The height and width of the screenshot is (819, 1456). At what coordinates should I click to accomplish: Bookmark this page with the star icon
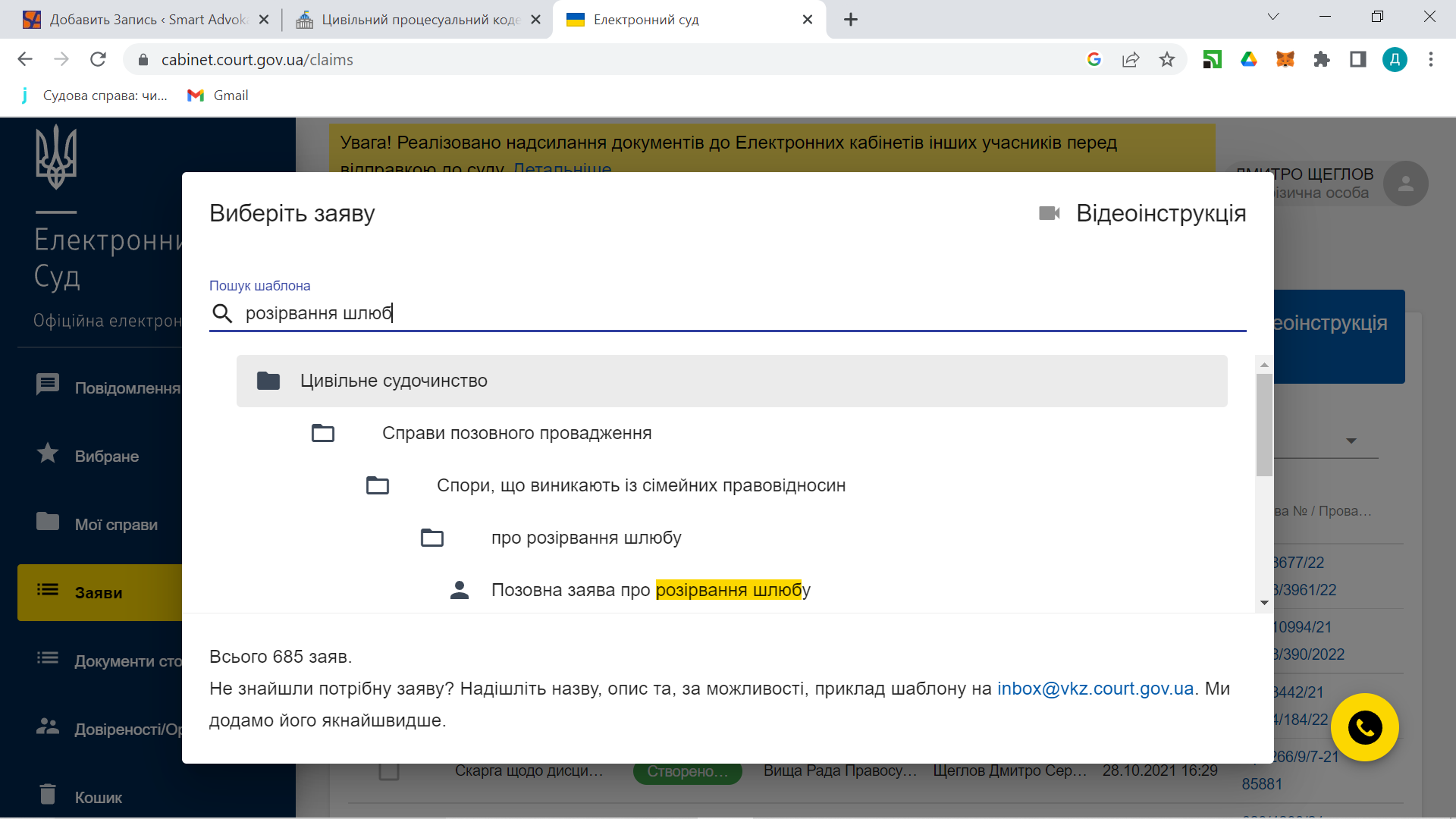1167,59
